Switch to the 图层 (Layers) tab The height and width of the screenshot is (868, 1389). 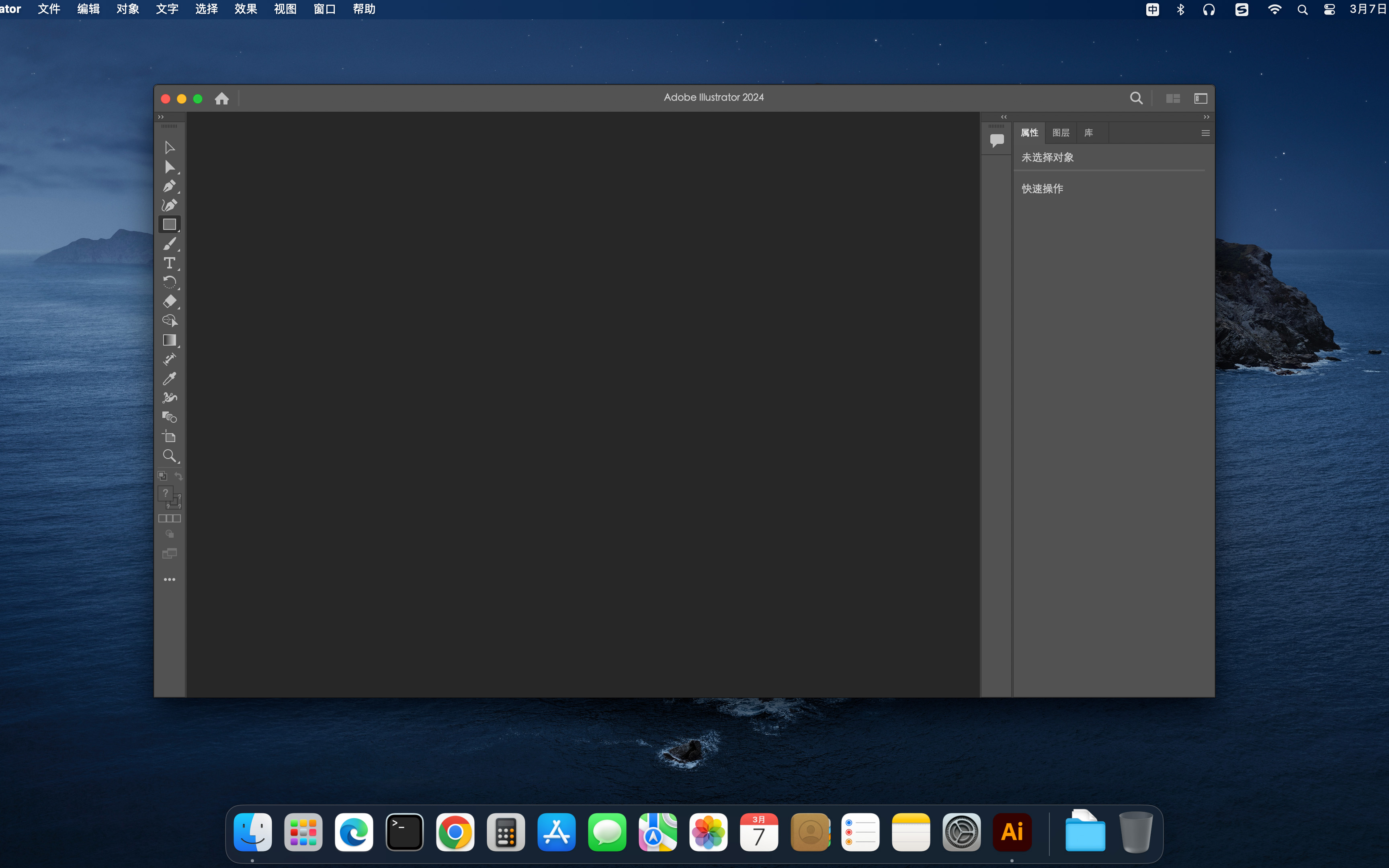coord(1060,132)
